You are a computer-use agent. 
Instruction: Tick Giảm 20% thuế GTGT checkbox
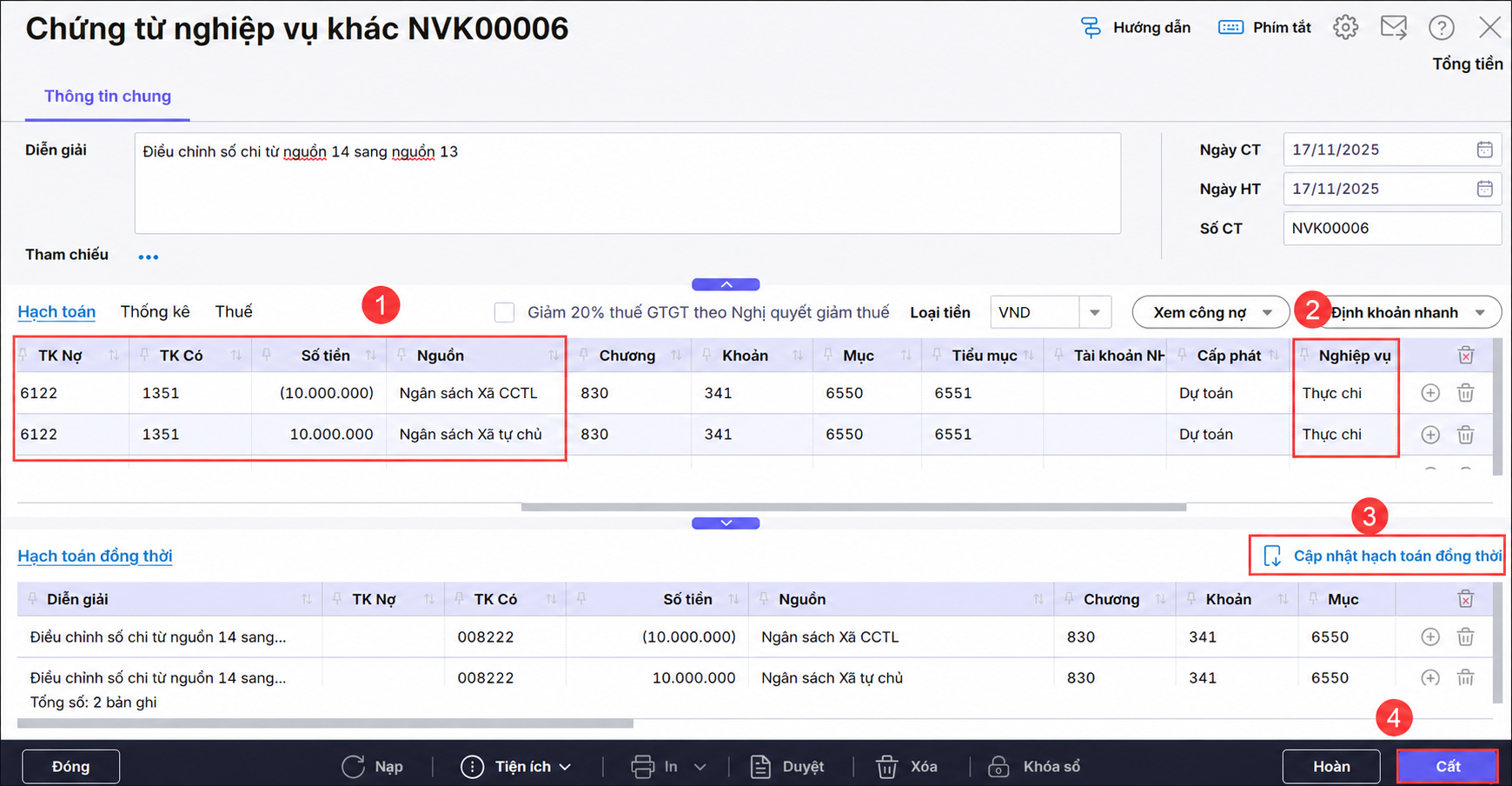[x=504, y=312]
